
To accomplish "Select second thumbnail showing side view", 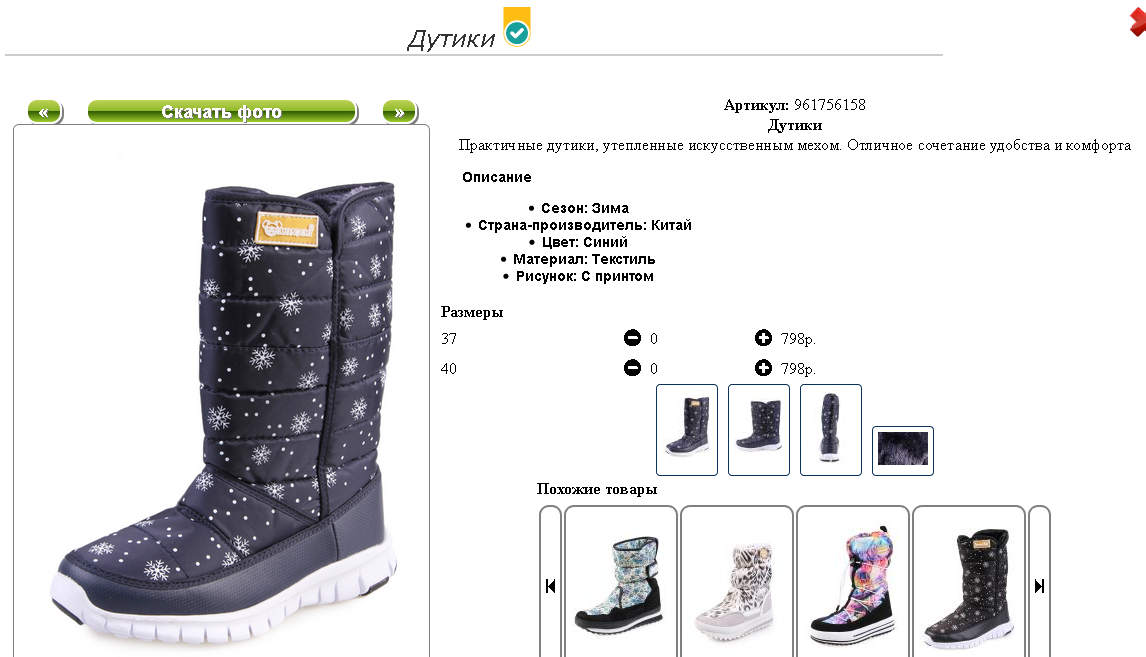I will (759, 430).
